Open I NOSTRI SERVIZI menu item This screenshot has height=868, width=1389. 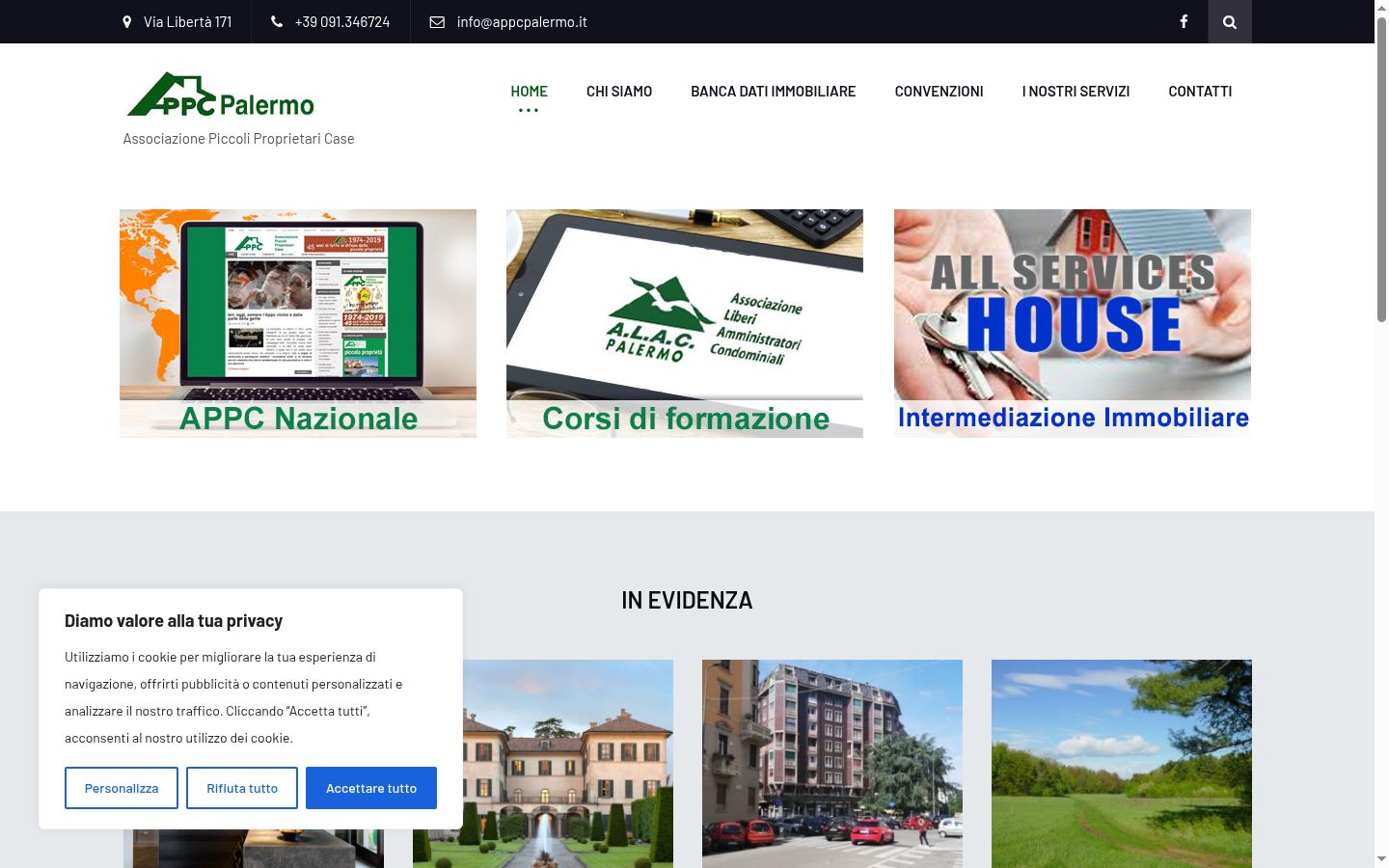point(1076,91)
